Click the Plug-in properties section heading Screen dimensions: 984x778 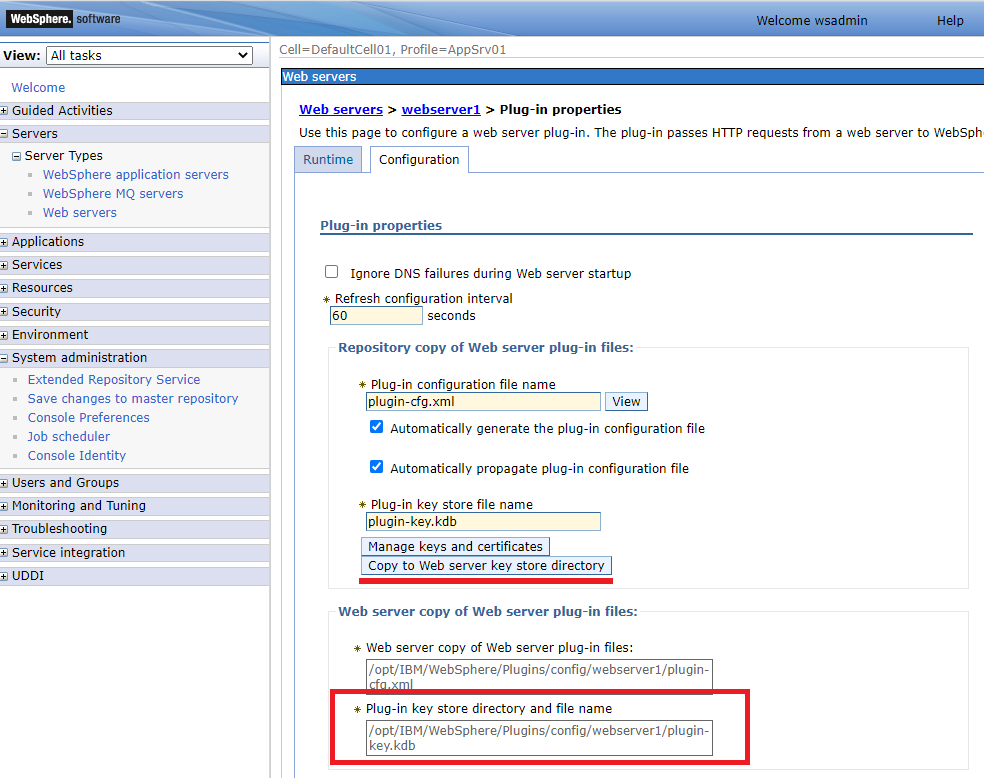(381, 225)
